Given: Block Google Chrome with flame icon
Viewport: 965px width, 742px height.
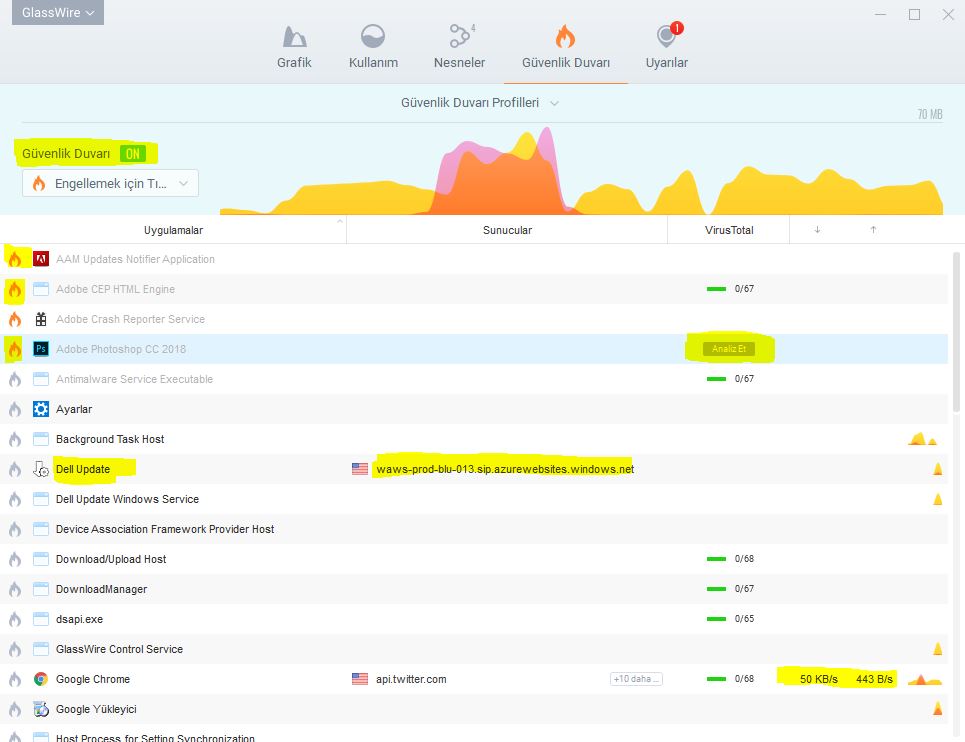Looking at the screenshot, I should point(15,679).
